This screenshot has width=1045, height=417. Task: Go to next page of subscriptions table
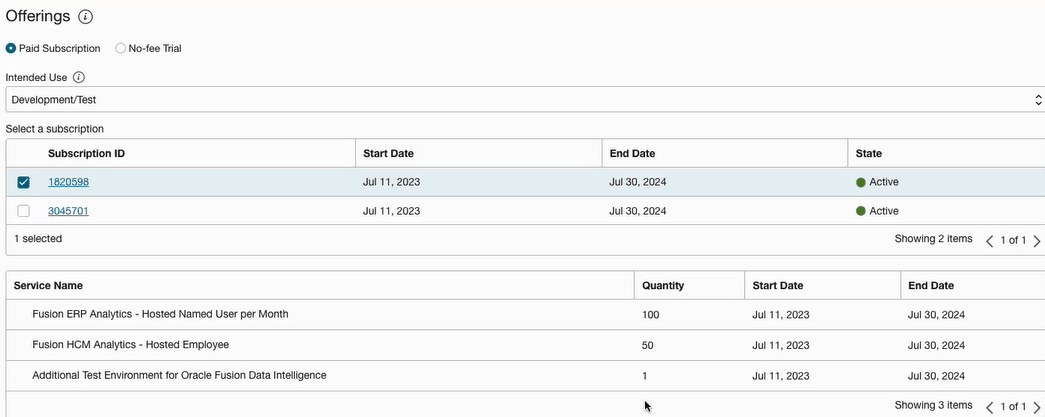pyautogui.click(x=1036, y=240)
